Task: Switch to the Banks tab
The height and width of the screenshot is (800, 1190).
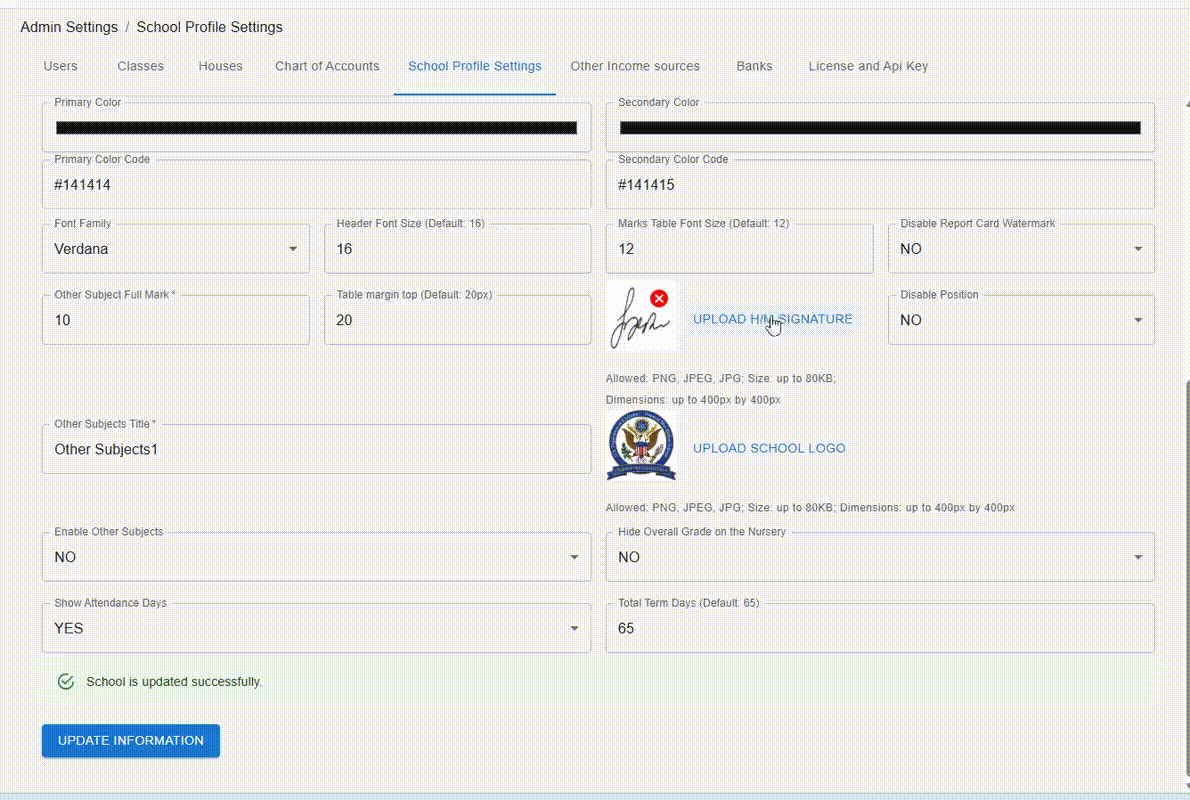Action: click(x=754, y=66)
